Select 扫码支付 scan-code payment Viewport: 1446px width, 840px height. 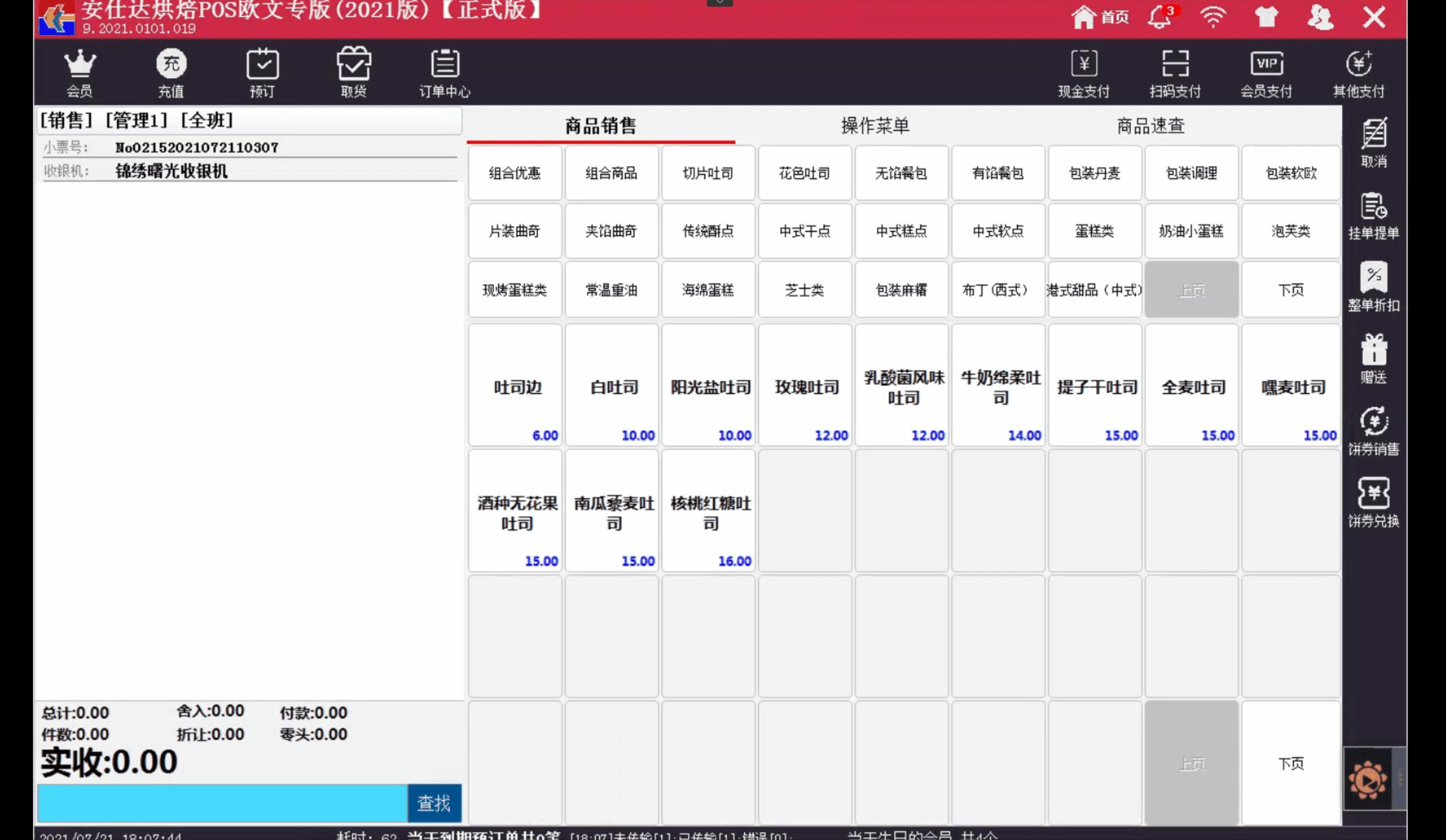pyautogui.click(x=1176, y=71)
